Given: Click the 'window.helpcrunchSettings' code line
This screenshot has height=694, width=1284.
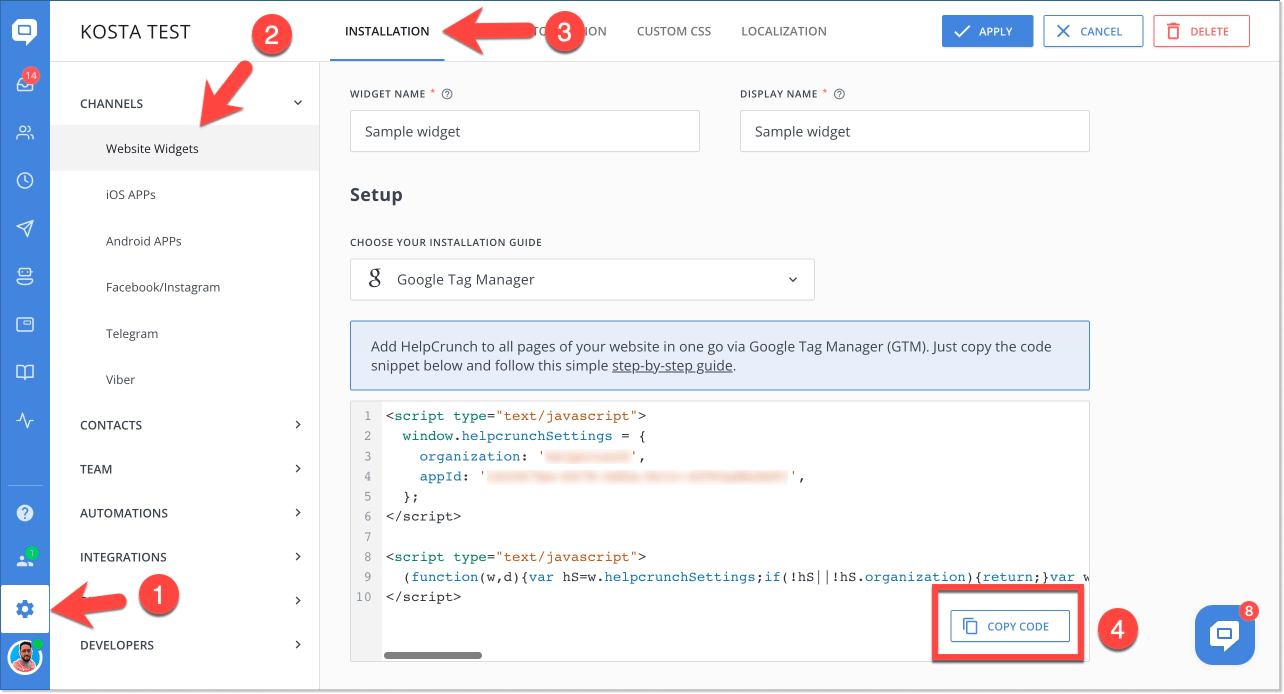Looking at the screenshot, I should tap(525, 436).
